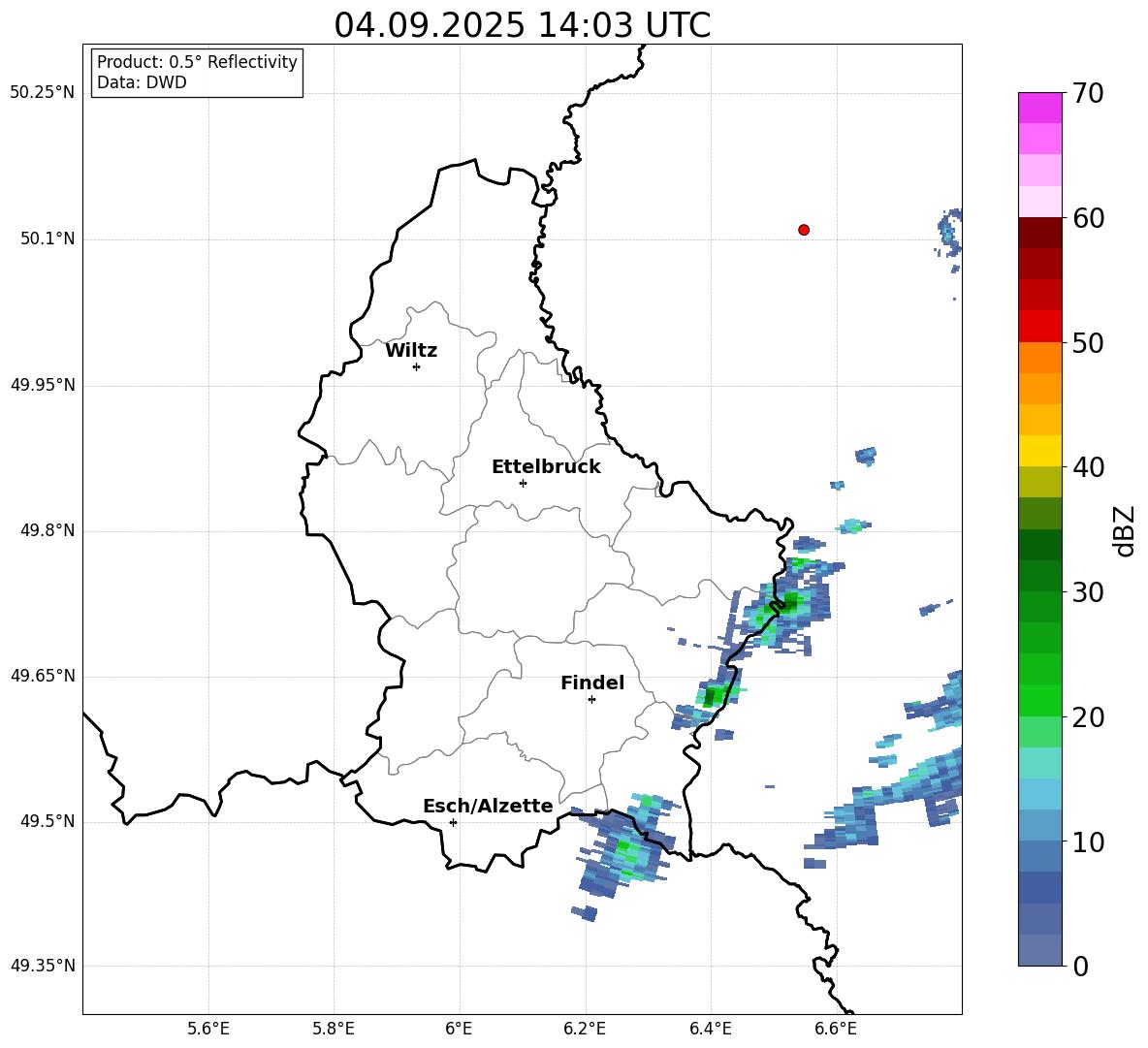Select the Findel station label
The image size is (1148, 1048).
click(x=592, y=683)
